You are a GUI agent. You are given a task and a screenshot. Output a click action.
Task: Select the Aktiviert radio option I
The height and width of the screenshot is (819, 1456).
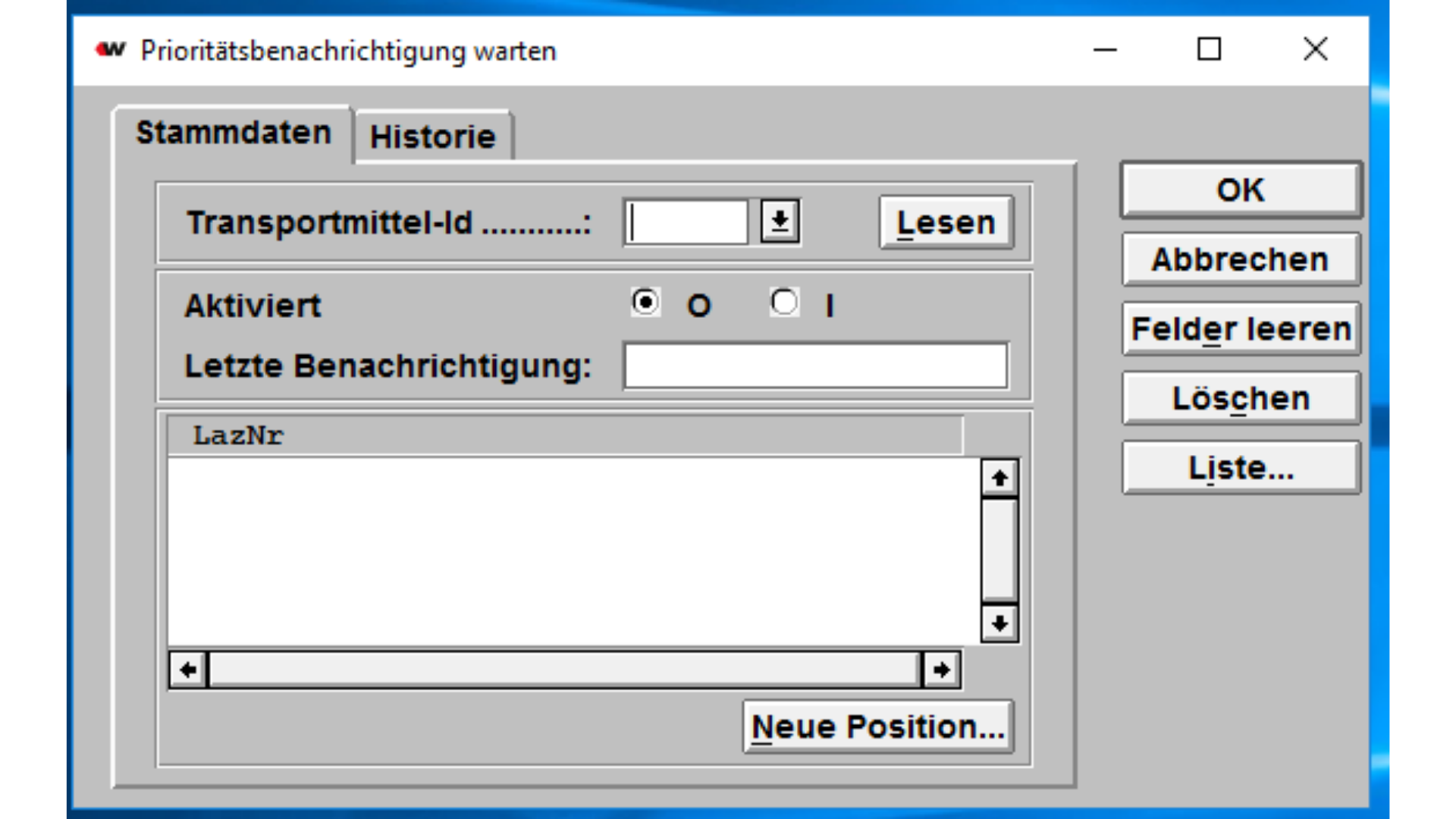click(784, 303)
